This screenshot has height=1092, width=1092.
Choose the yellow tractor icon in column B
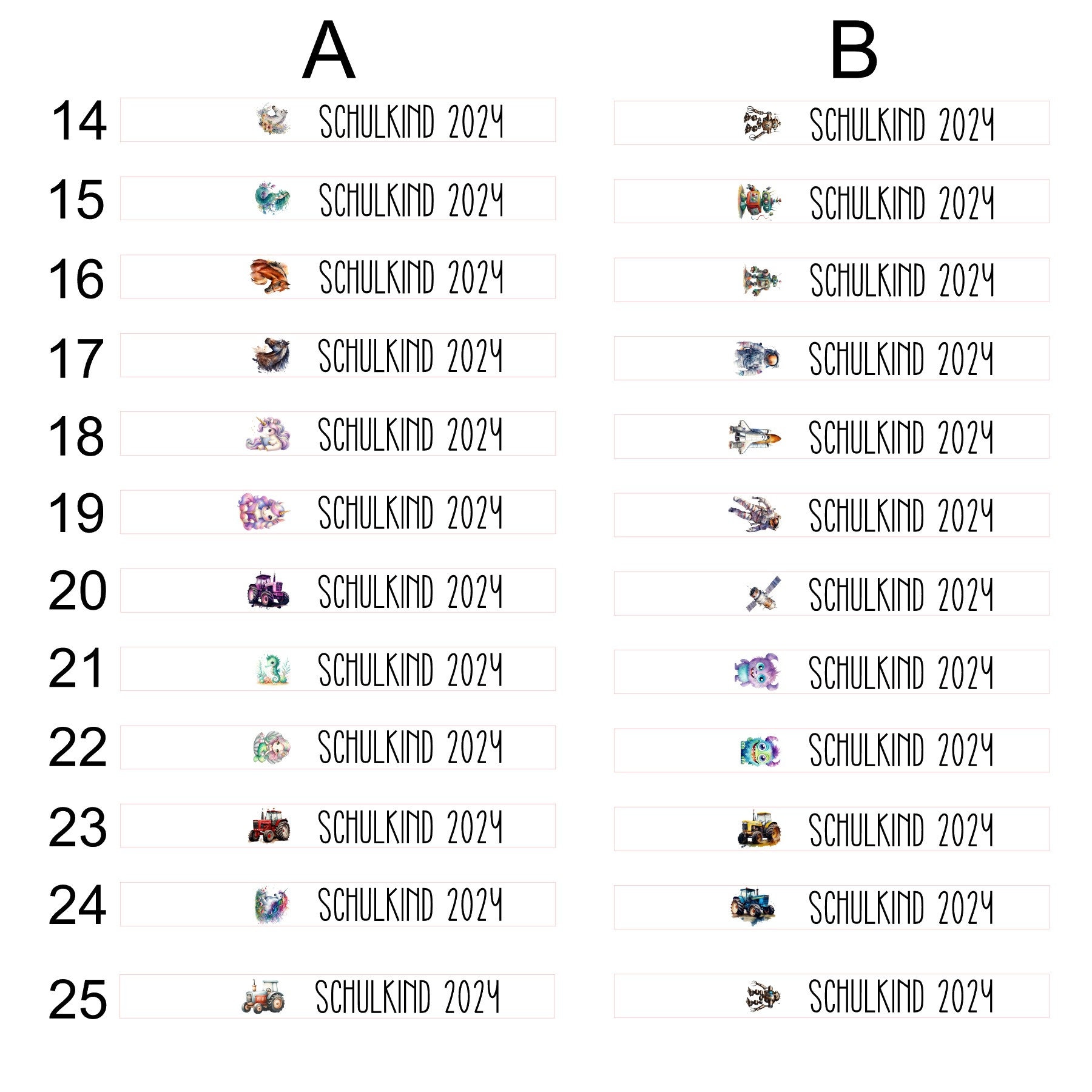[760, 829]
